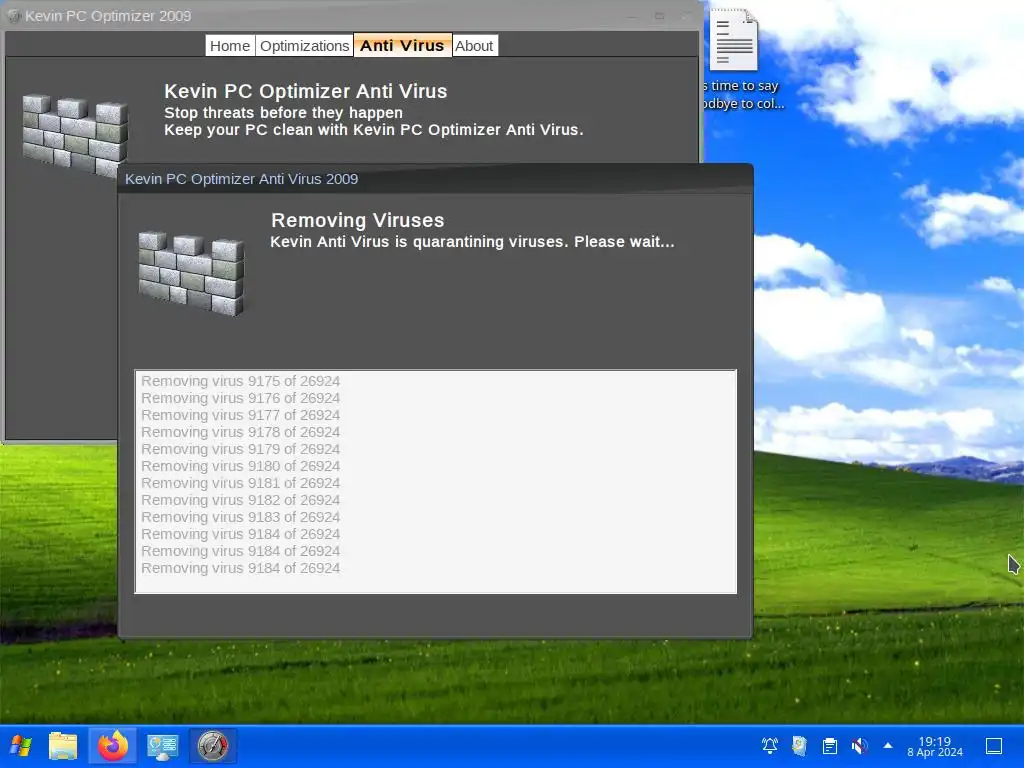
Task: Open the clock showing 19:19
Action: [935, 746]
